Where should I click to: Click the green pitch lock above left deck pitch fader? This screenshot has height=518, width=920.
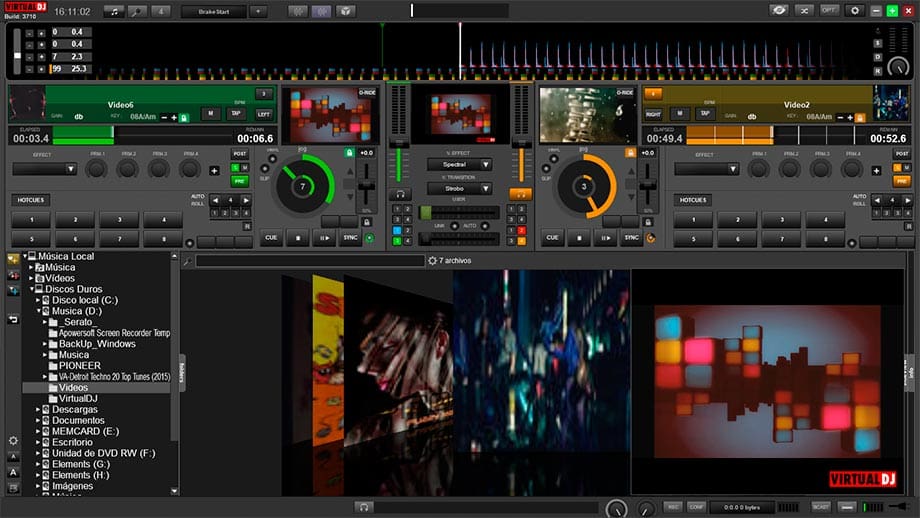(349, 153)
